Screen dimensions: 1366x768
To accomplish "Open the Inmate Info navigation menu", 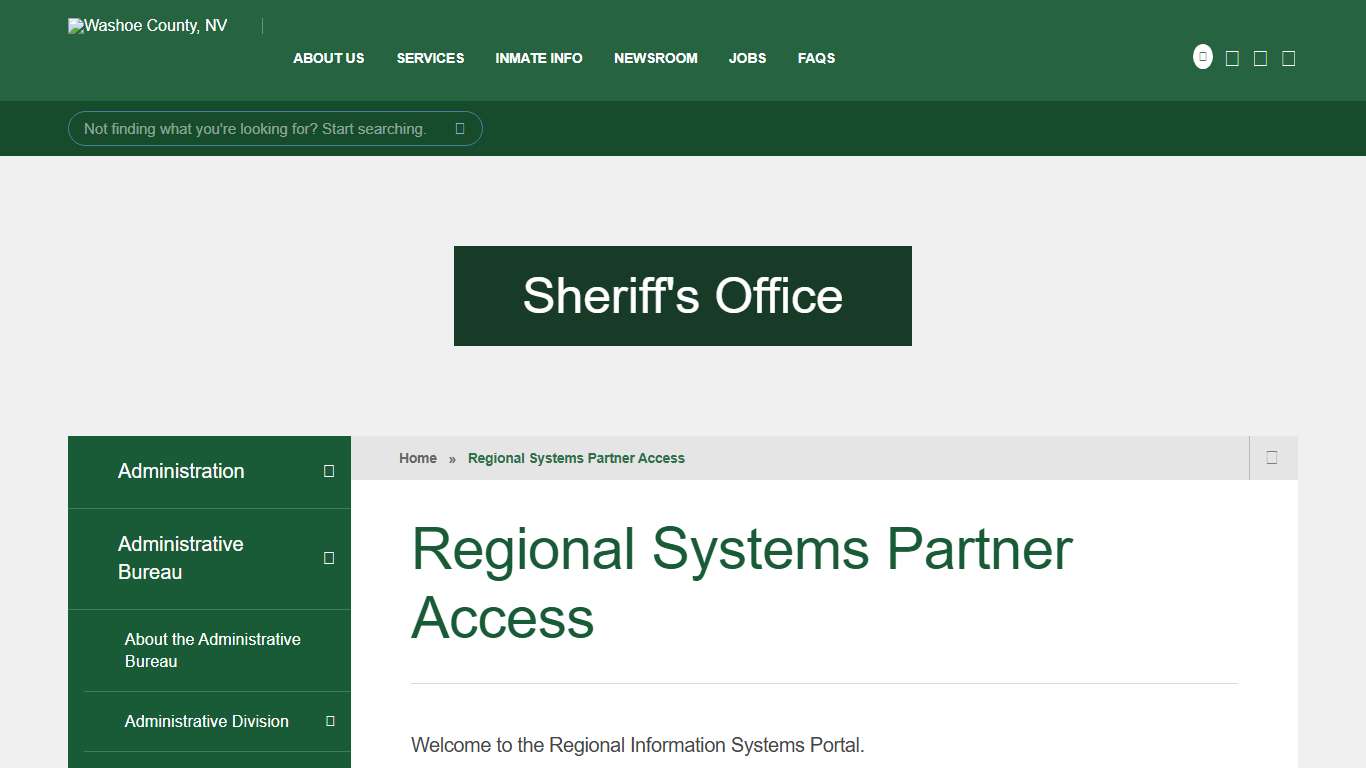I will [x=538, y=58].
